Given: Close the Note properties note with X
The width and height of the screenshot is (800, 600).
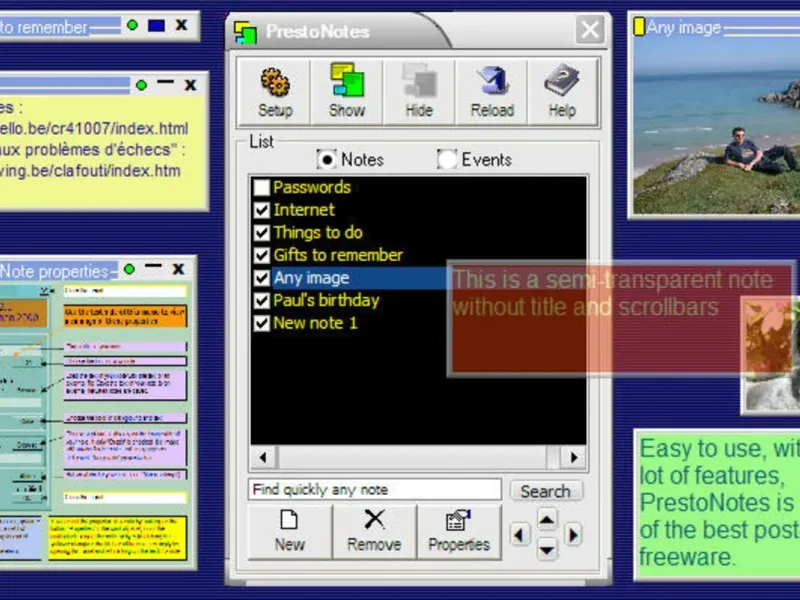Looking at the screenshot, I should pyautogui.click(x=178, y=269).
